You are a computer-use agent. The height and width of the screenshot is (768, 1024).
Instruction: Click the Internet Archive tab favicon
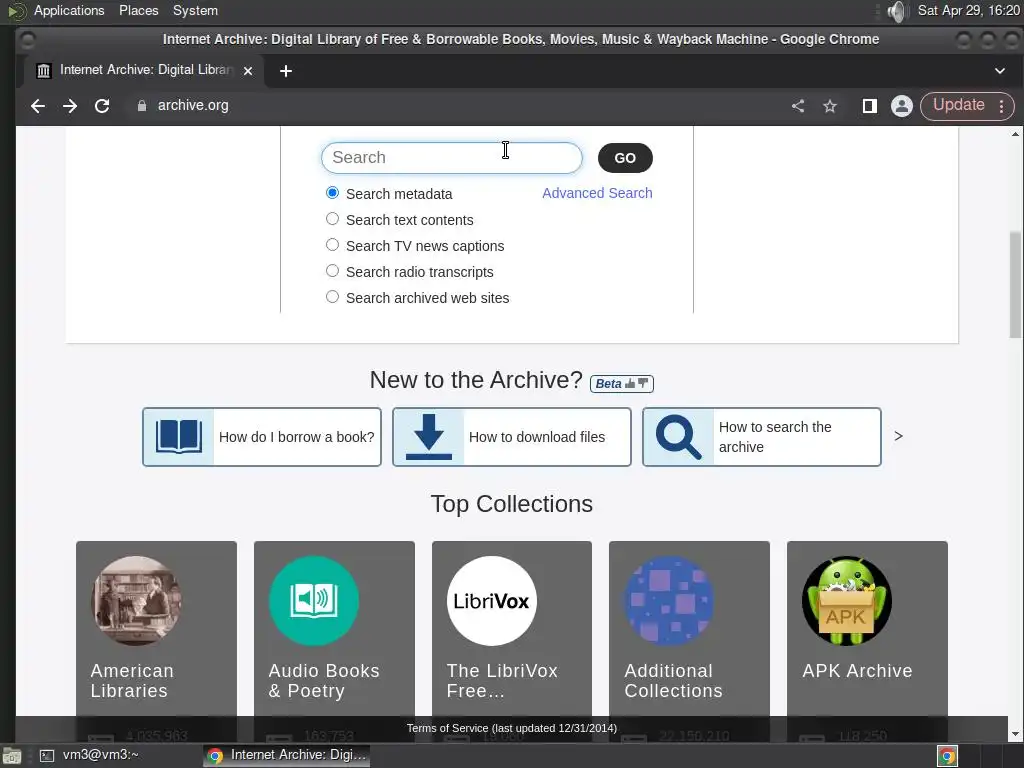(x=44, y=71)
